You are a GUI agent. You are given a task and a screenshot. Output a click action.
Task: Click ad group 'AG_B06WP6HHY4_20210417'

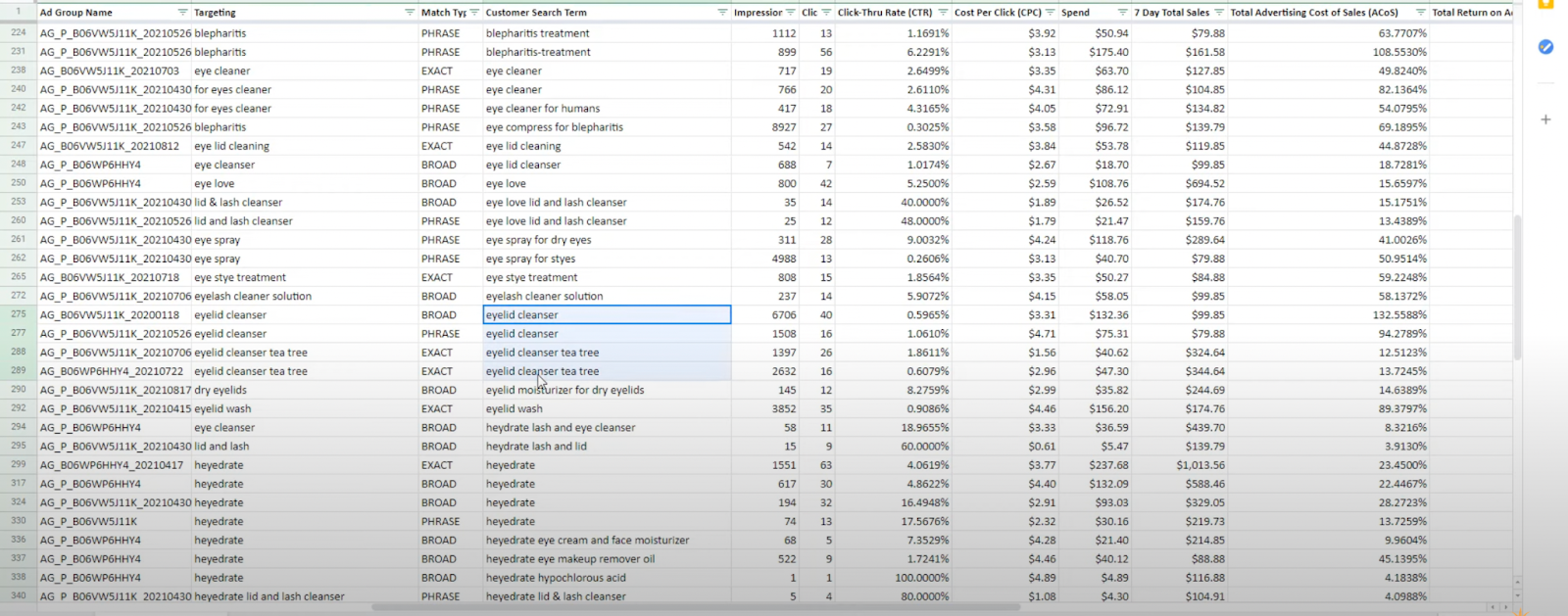point(112,465)
